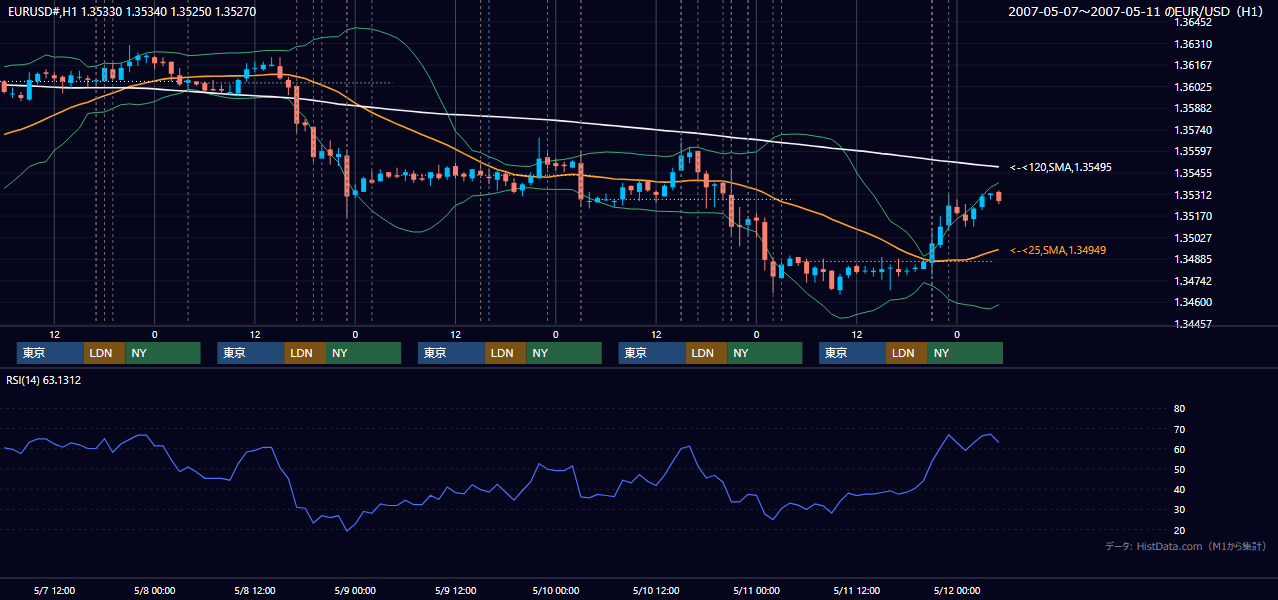Click price axis value 1.34885

1193,260
